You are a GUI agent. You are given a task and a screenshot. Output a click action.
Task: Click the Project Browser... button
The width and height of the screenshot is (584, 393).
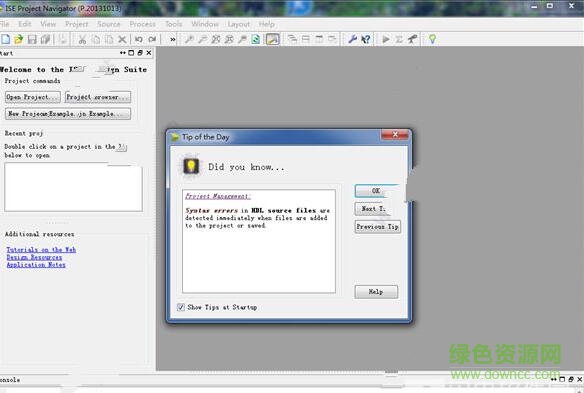point(98,97)
